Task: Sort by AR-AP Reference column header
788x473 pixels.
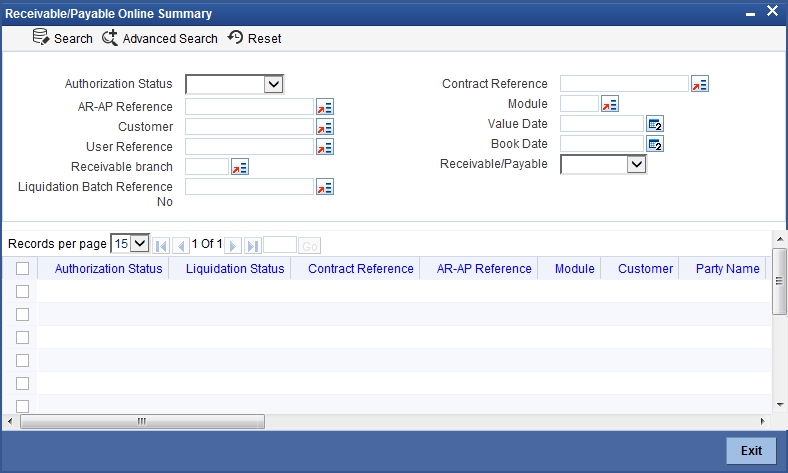Action: click(484, 269)
